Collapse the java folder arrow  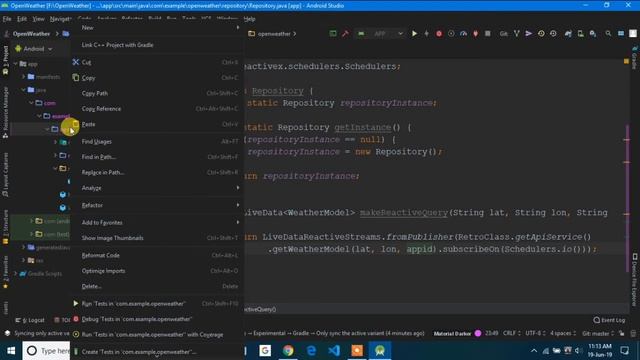click(x=24, y=90)
